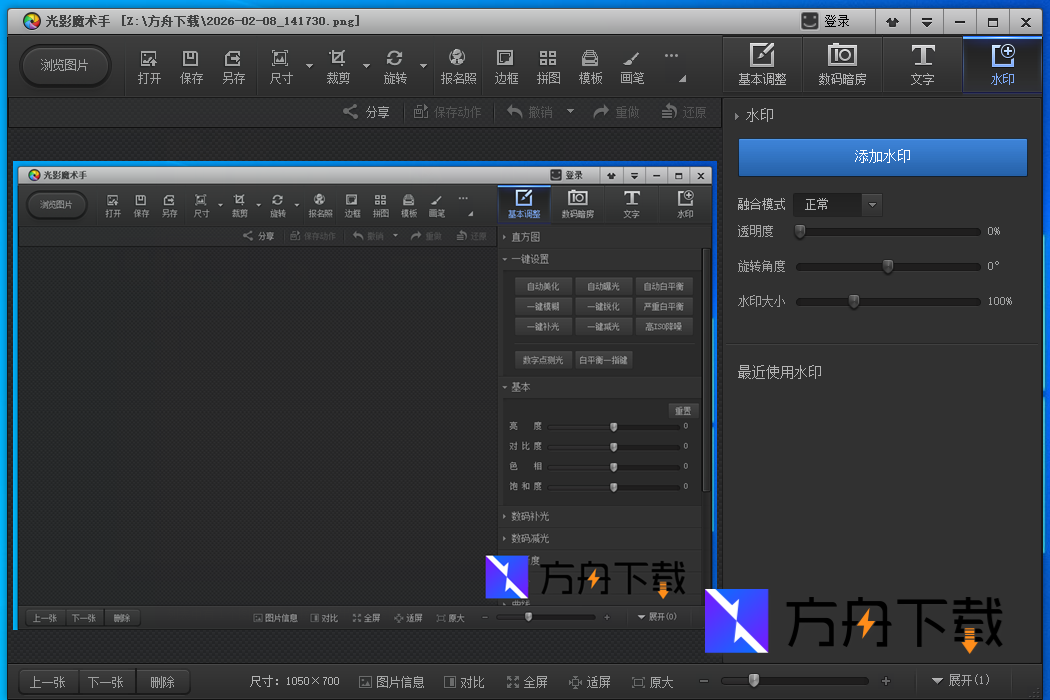The height and width of the screenshot is (700, 1050).
Task: Click the Add Watermark (添加水印) button
Action: [x=882, y=157]
